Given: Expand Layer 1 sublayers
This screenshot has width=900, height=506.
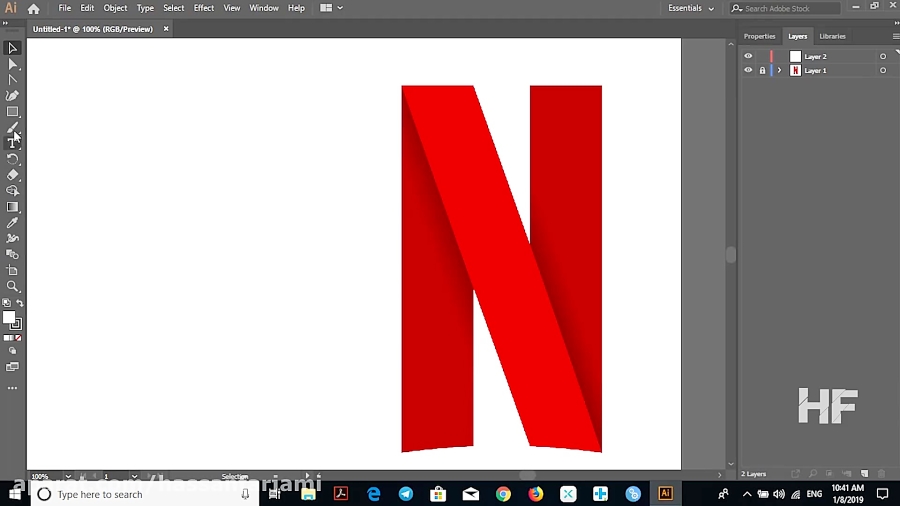Looking at the screenshot, I should click(x=779, y=71).
